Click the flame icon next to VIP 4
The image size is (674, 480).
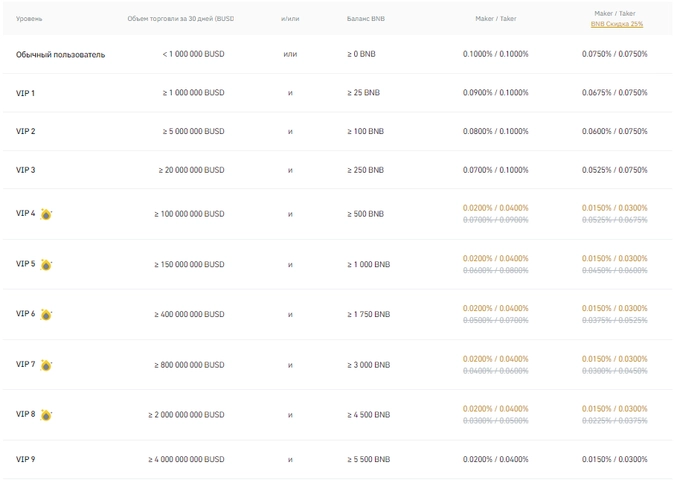coord(46,214)
